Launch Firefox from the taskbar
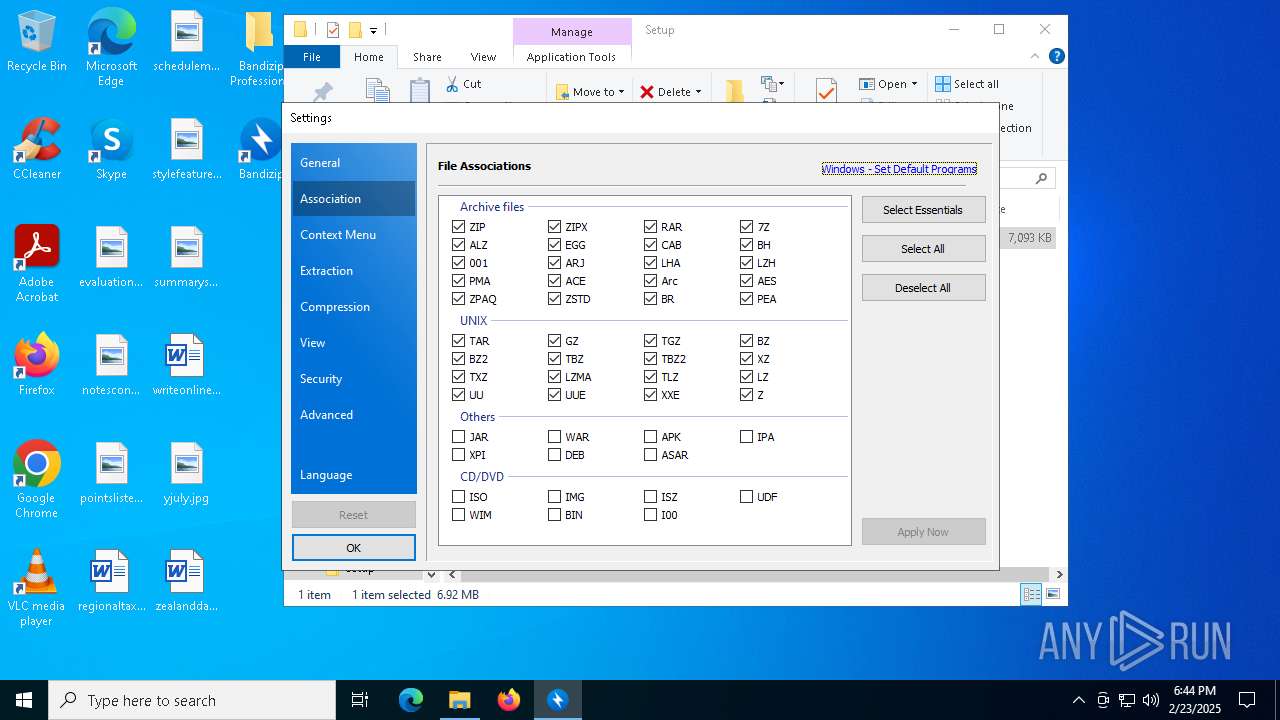The height and width of the screenshot is (720, 1280). [509, 700]
